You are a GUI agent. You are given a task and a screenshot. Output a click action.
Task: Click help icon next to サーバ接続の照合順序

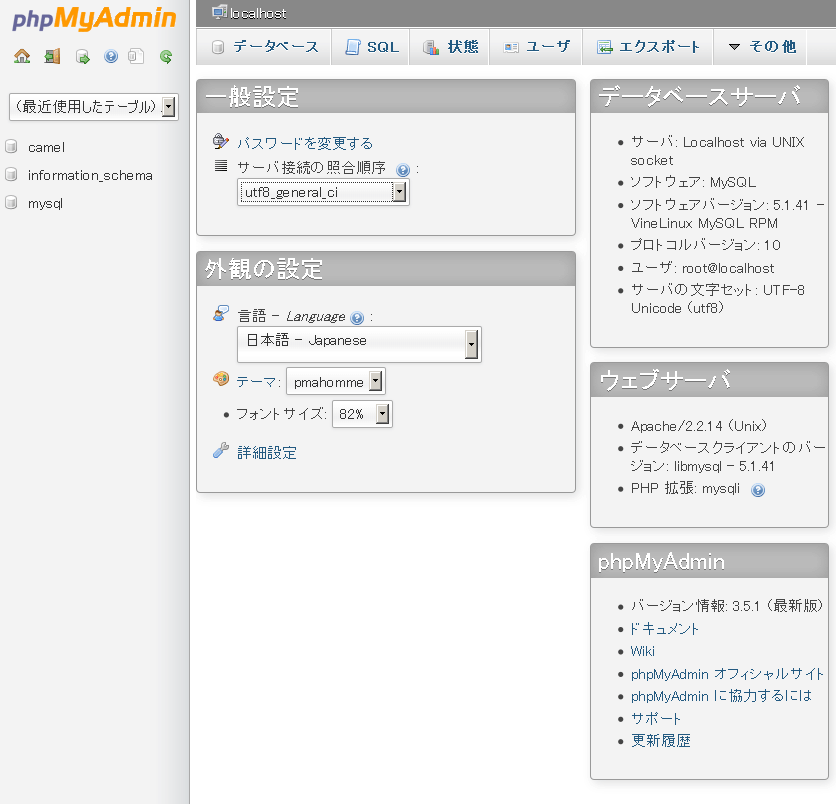pos(403,170)
